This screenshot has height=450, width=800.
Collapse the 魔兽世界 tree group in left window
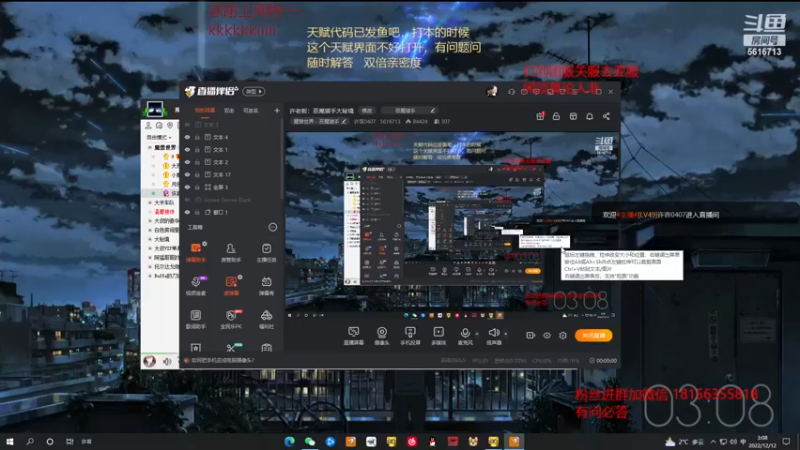(x=149, y=147)
